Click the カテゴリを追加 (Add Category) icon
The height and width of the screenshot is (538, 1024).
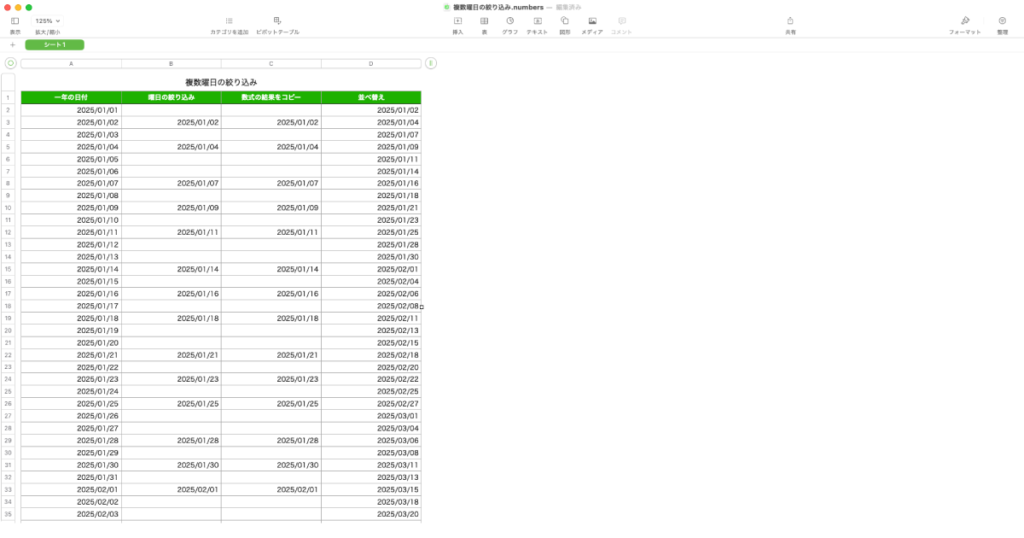(x=229, y=21)
